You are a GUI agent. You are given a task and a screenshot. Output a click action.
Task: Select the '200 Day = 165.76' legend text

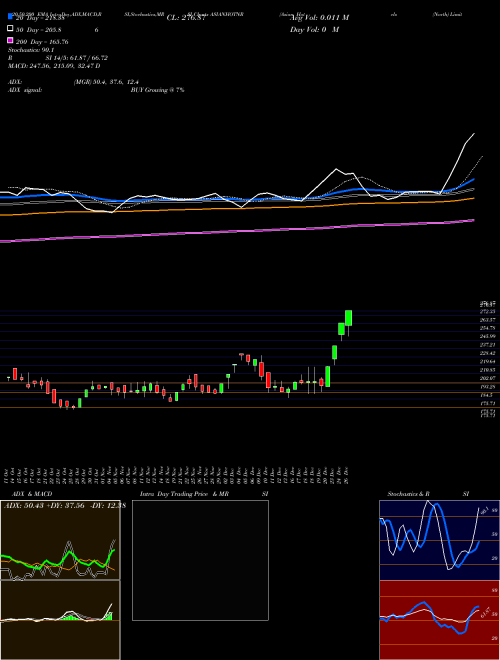[x=42, y=42]
